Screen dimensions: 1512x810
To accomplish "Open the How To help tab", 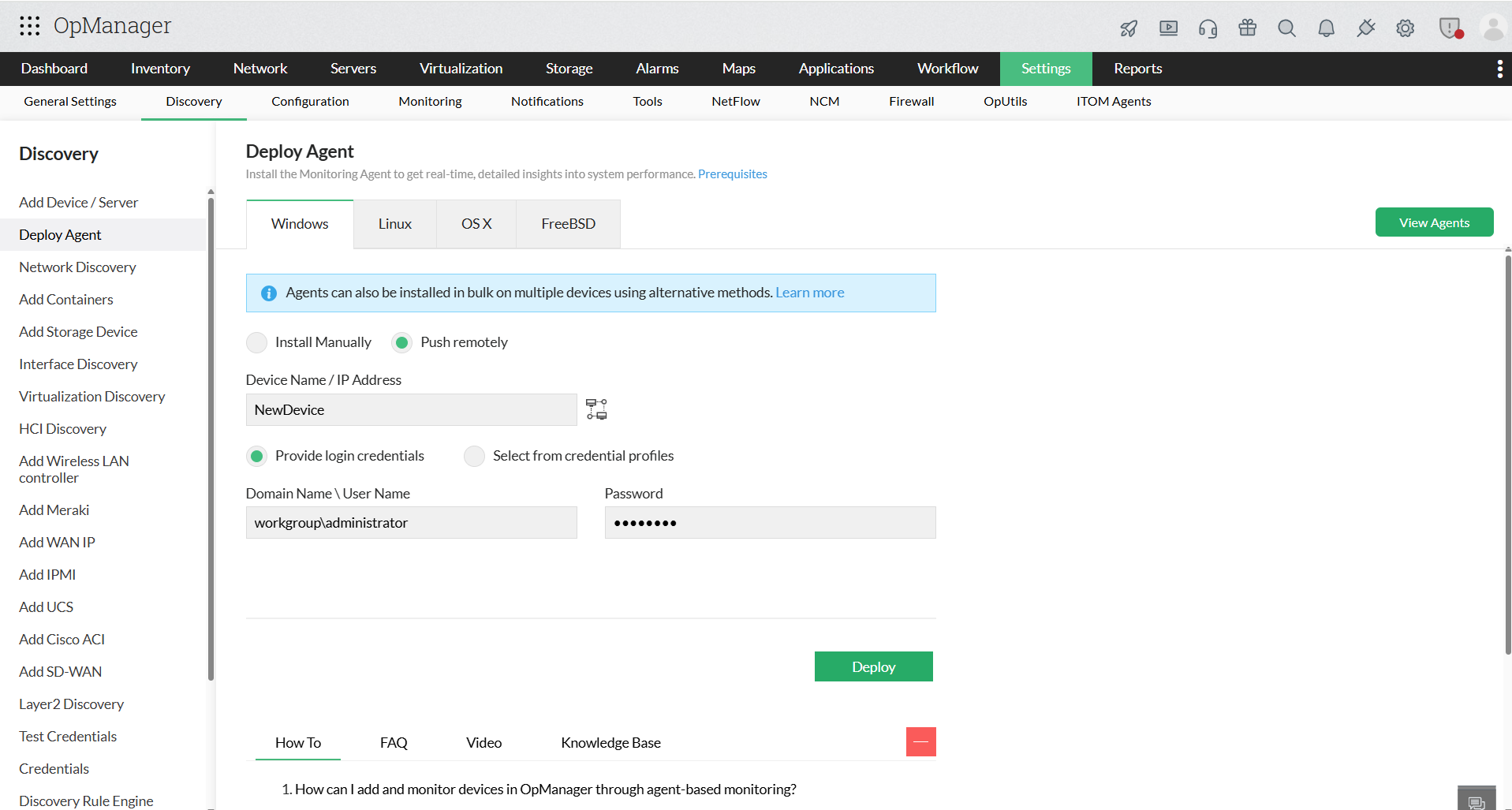I will click(298, 743).
